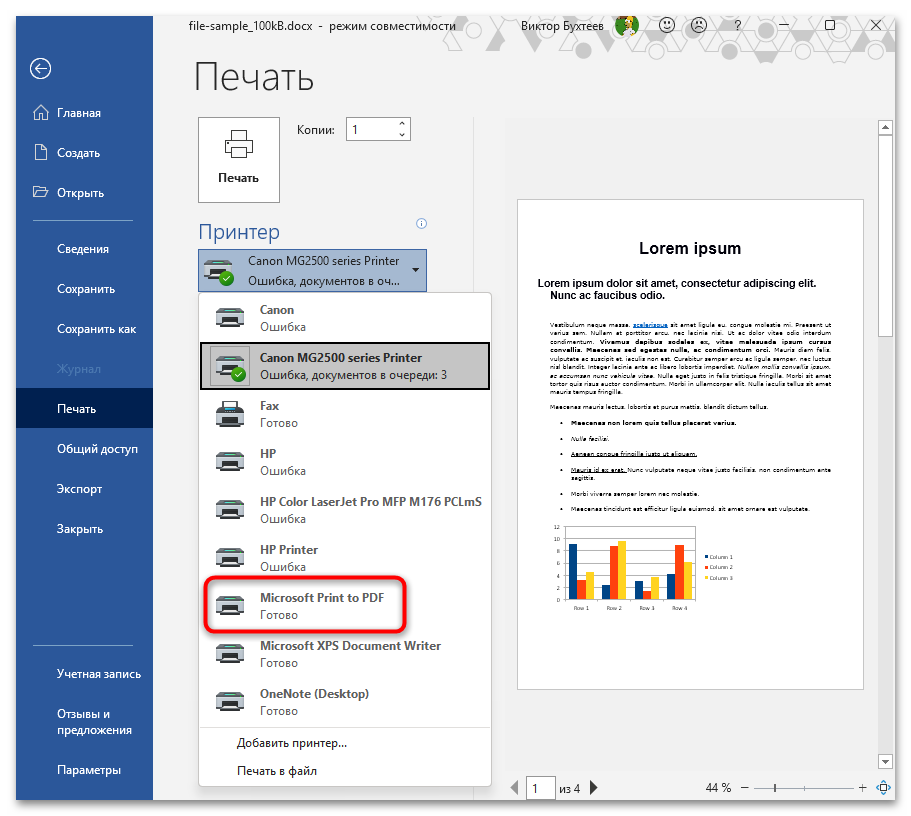Viewport: 911px width, 816px height.
Task: Go back using the circled arrow icon
Action: 40,69
